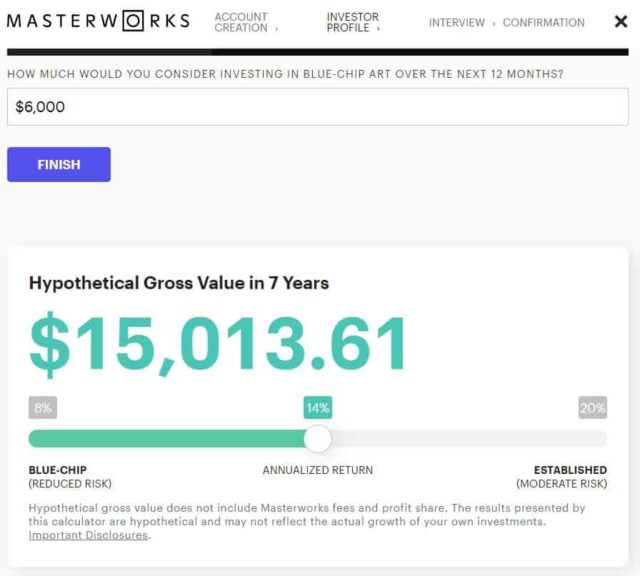Click the $15,013.61 hypothetical value

pyautogui.click(x=218, y=344)
